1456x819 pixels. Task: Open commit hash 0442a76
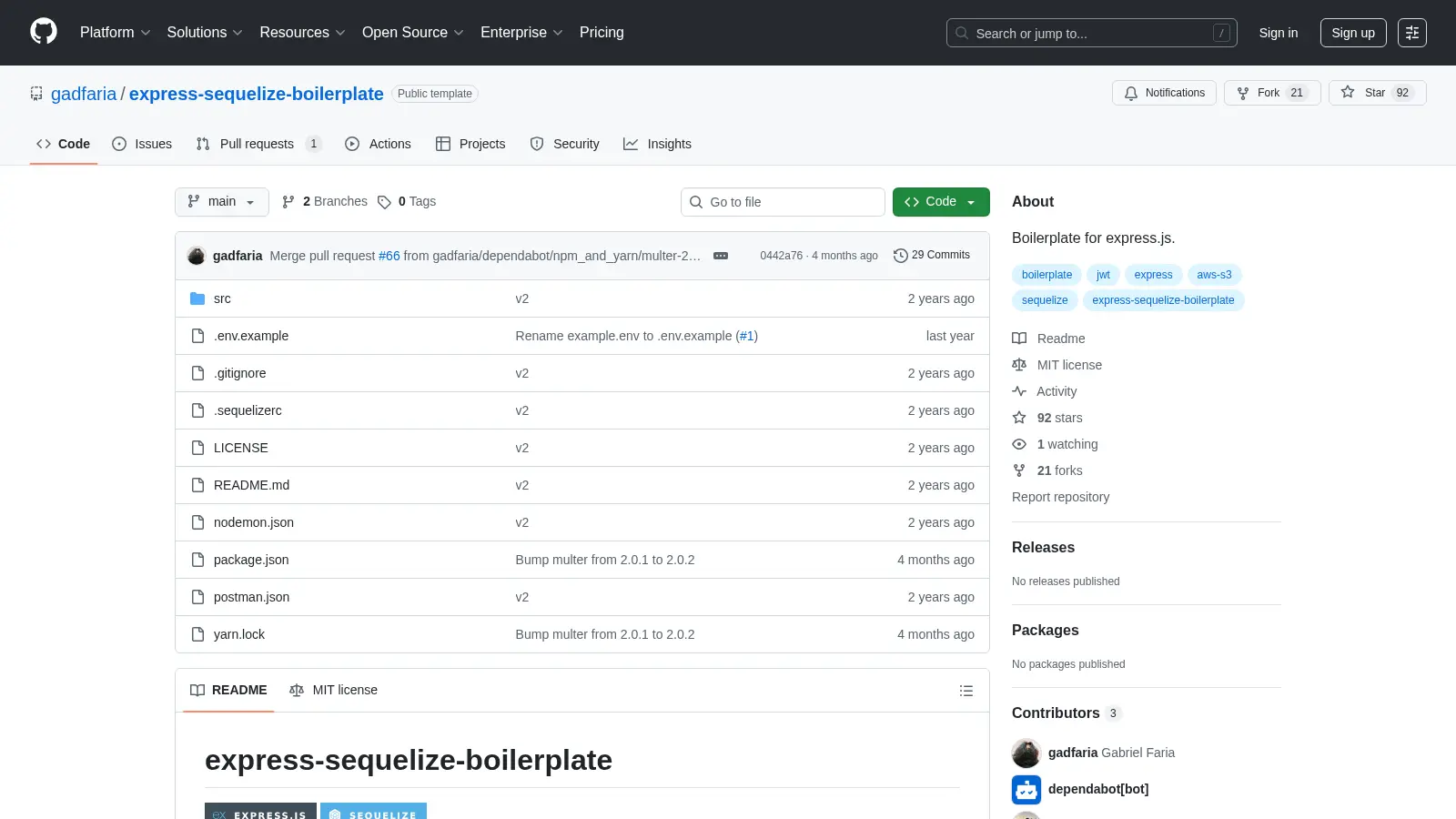point(782,256)
